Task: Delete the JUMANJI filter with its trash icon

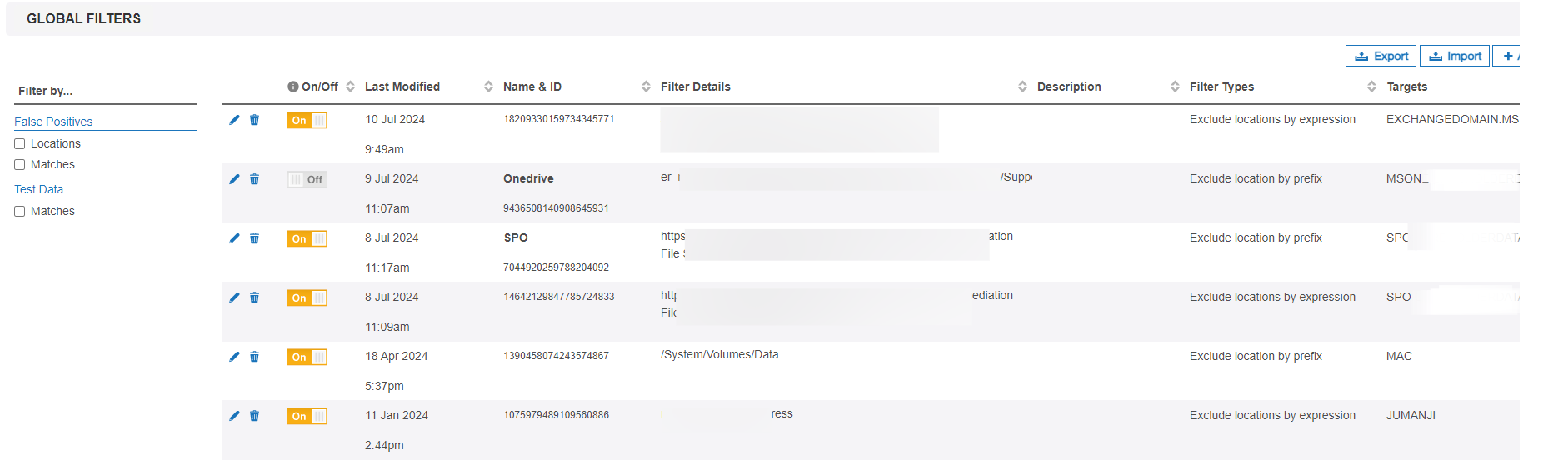Action: (254, 416)
